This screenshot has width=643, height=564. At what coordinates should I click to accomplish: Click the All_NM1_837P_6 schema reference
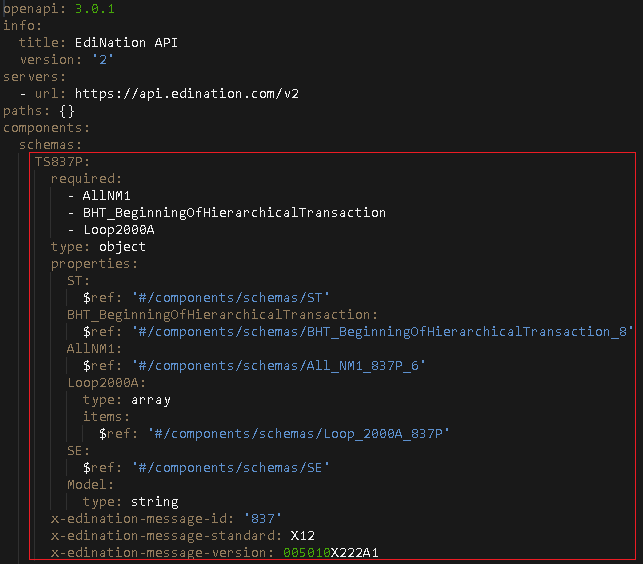click(278, 365)
